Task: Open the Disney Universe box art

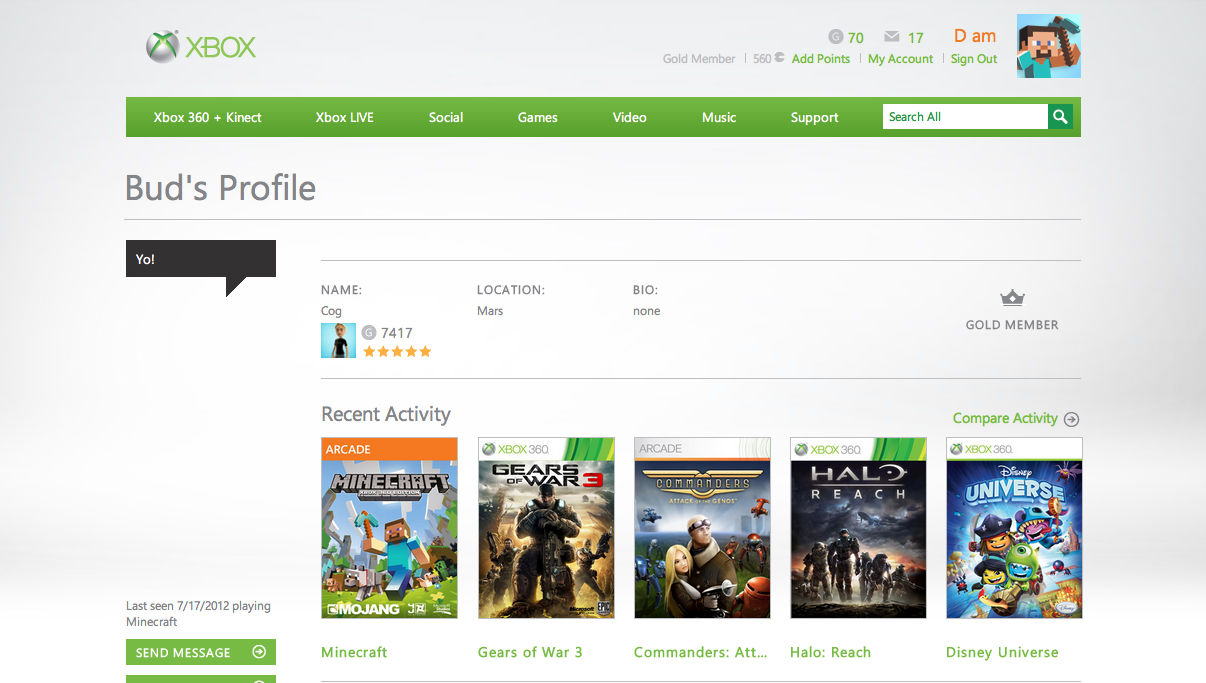Action: click(1014, 528)
